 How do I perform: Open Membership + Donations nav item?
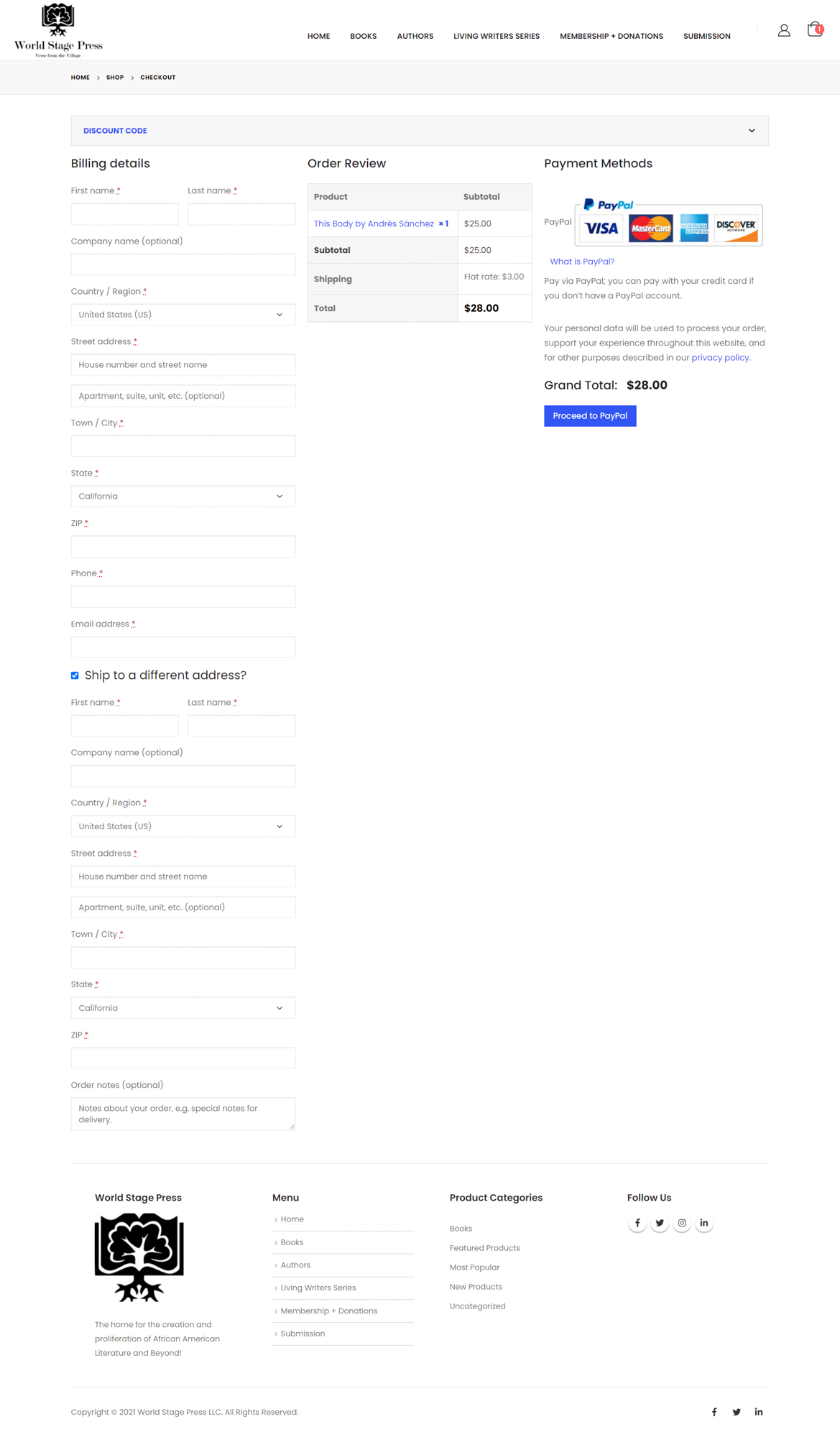(x=611, y=36)
